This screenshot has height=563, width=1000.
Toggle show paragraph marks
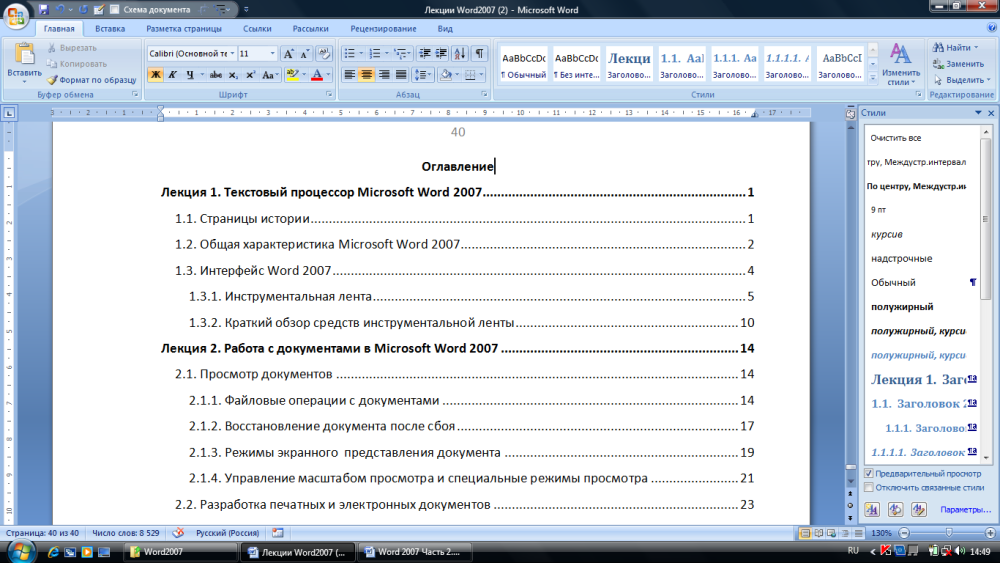pos(479,54)
